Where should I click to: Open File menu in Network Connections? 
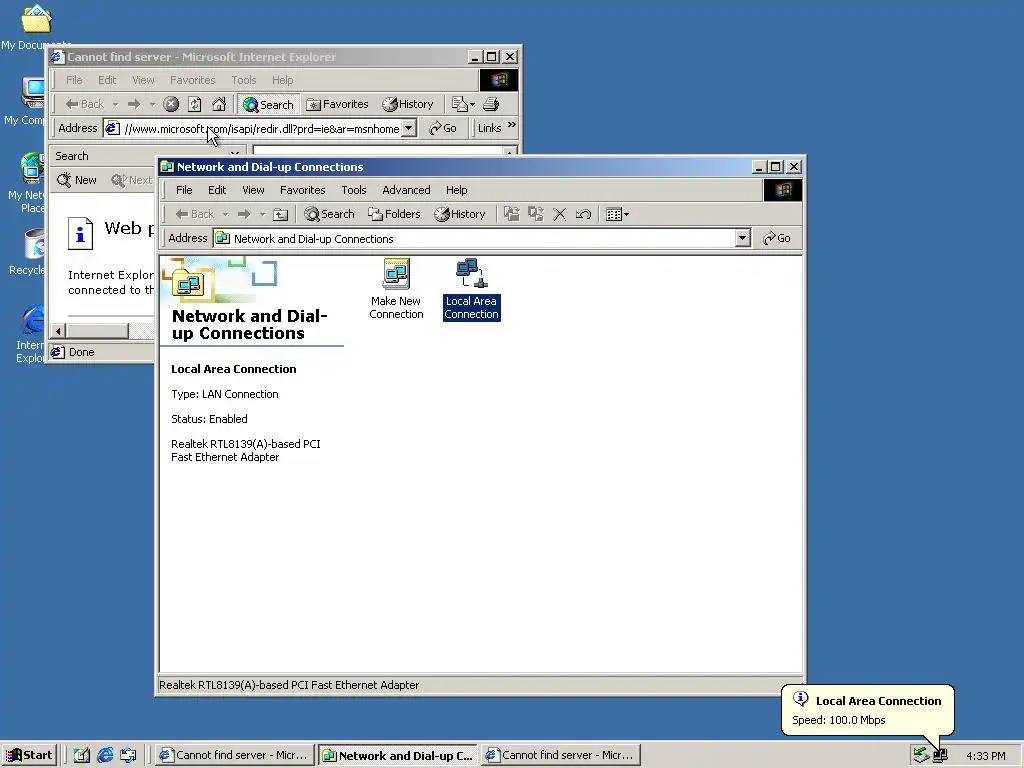(x=184, y=190)
